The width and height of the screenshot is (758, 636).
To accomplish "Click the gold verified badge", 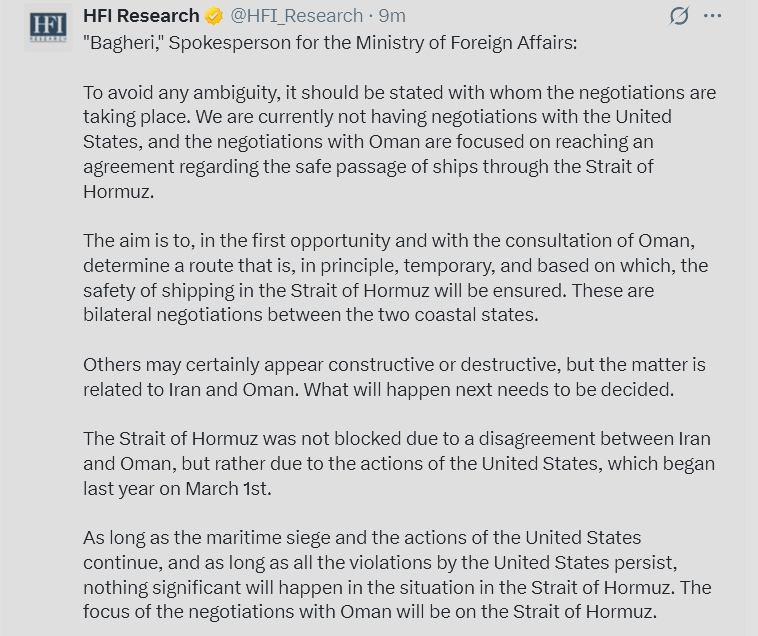I will [x=214, y=16].
